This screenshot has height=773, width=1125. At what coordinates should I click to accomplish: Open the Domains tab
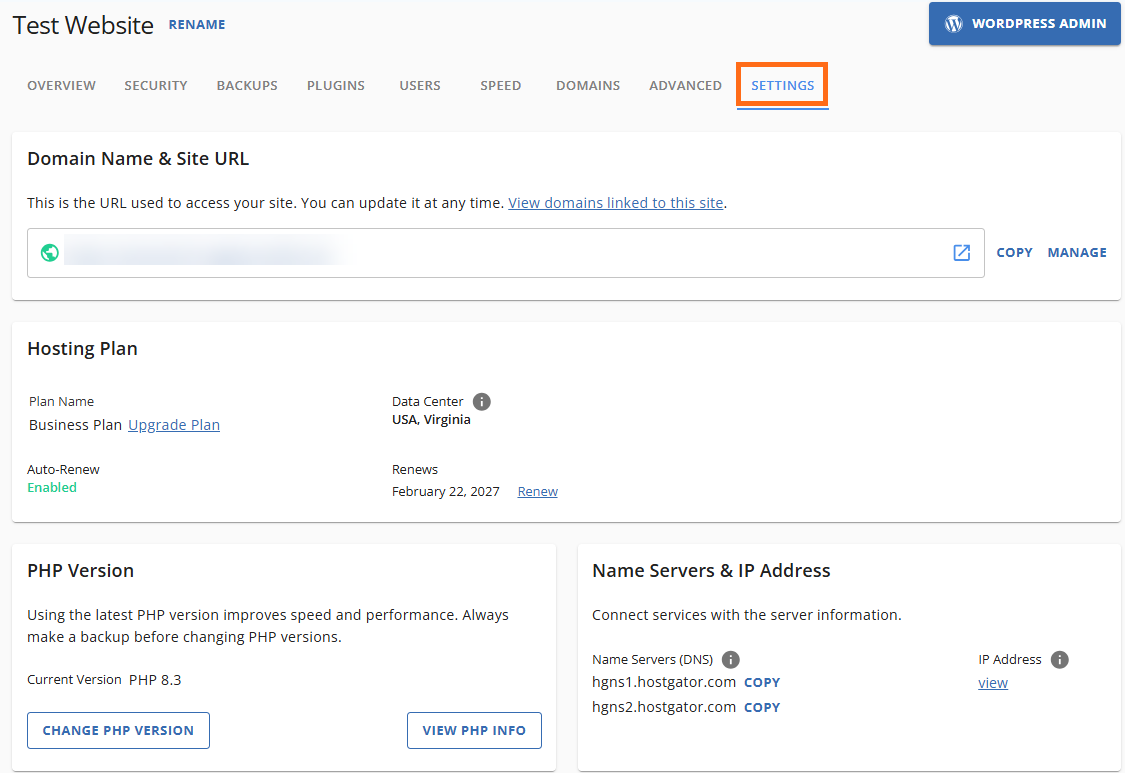[x=588, y=85]
